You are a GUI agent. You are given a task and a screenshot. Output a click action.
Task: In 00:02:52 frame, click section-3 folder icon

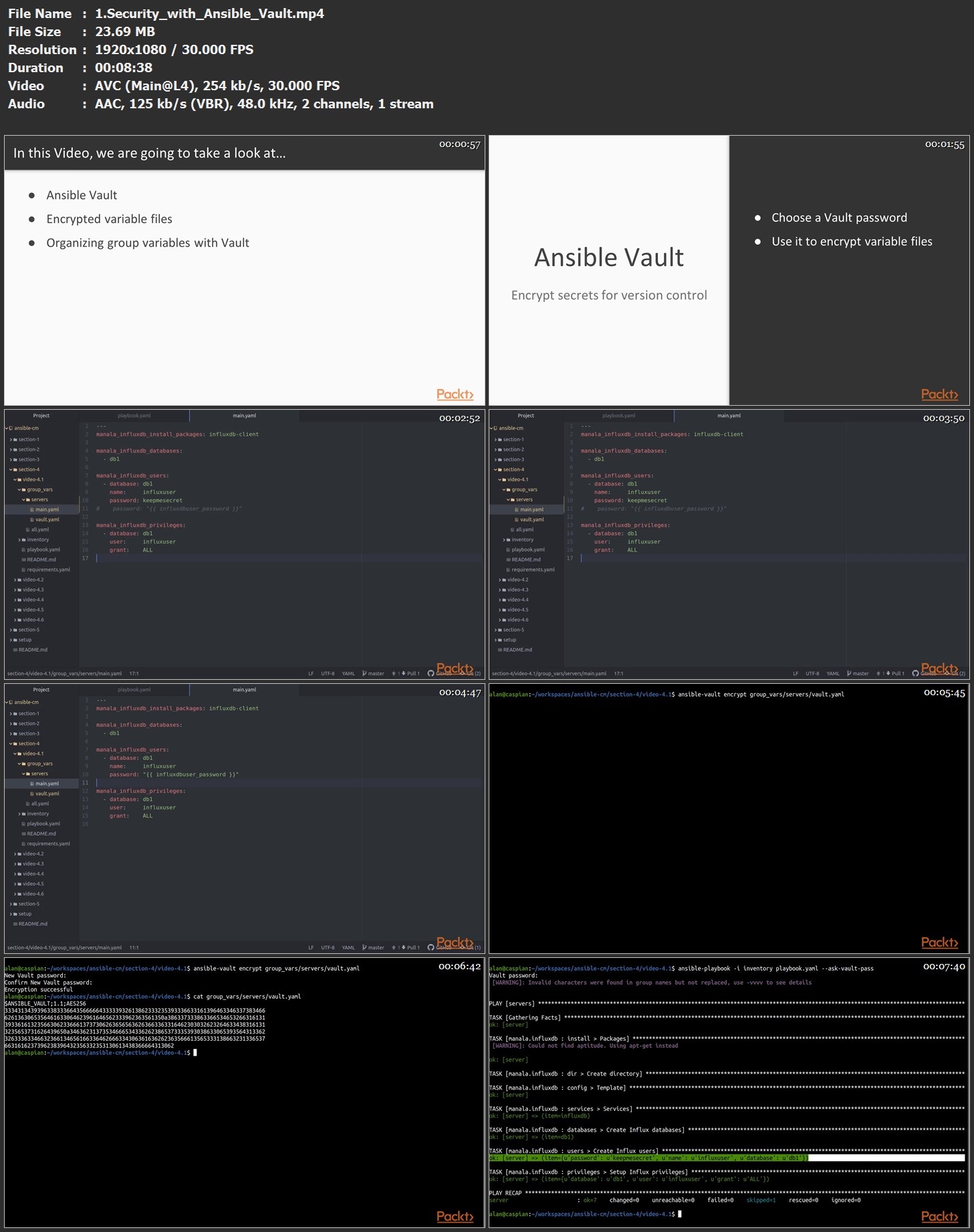(15, 460)
